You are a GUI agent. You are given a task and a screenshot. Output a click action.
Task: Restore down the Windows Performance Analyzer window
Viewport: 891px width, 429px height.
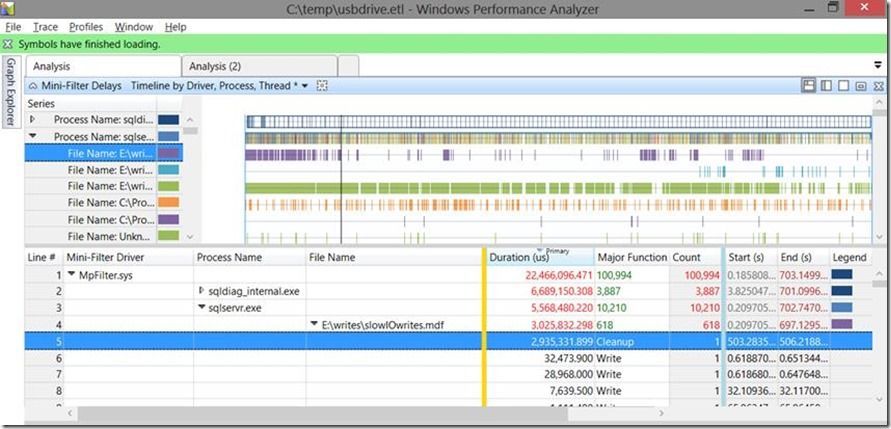(834, 7)
